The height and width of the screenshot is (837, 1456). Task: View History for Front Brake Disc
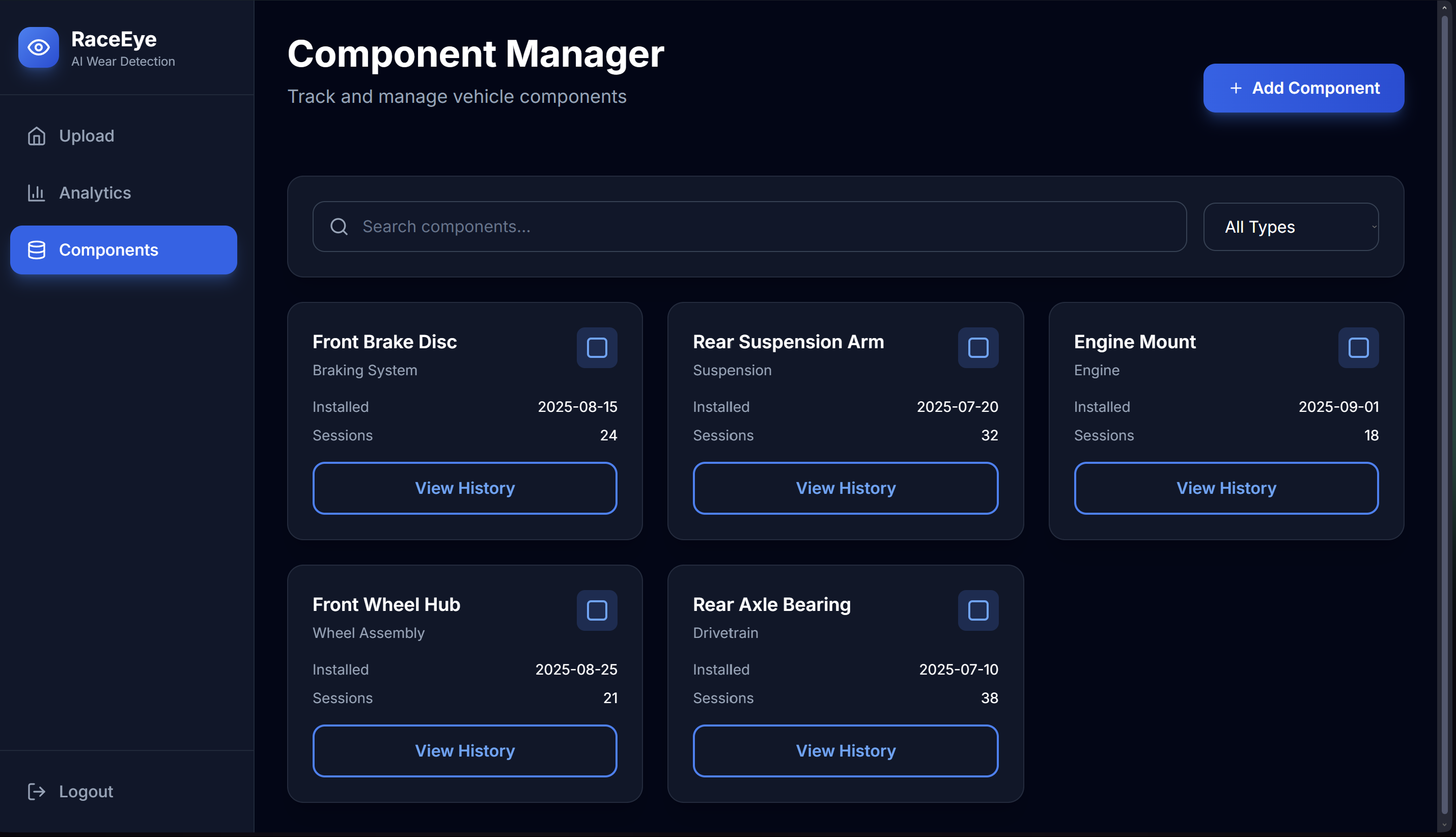point(464,488)
